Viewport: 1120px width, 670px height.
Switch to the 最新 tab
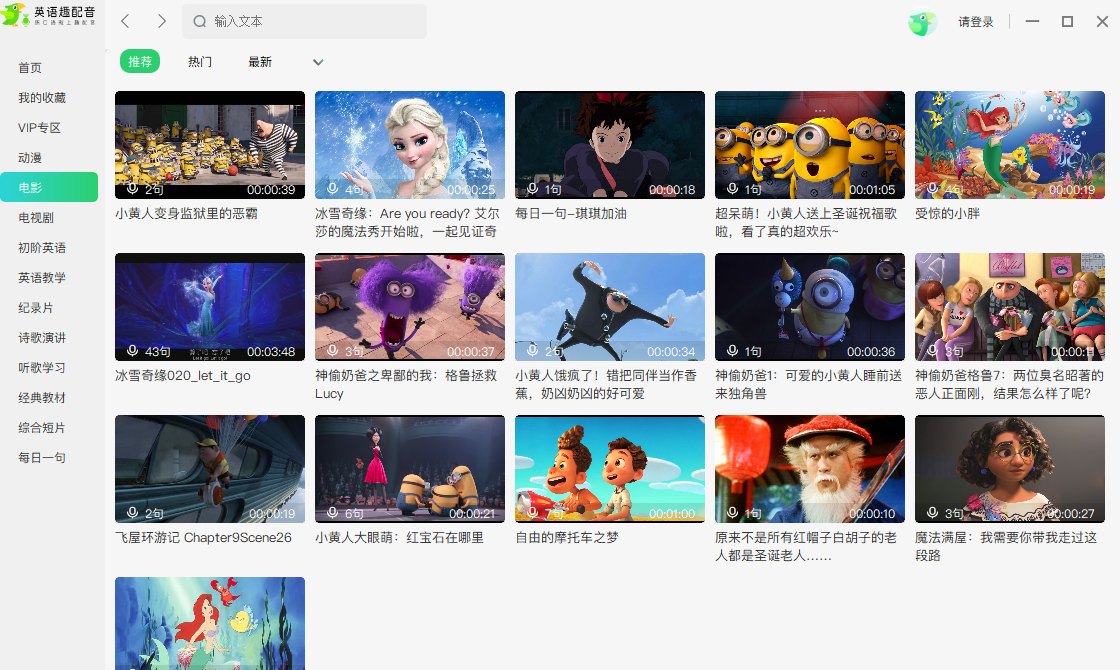coord(260,62)
